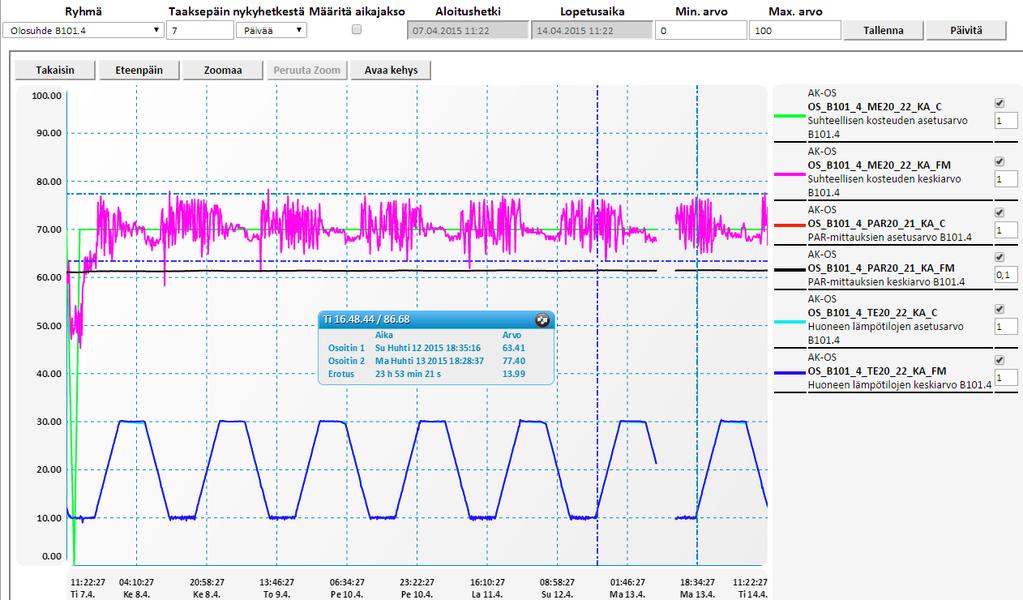
Task: Uncheck the OS_B101_4_PAR20_21_KA_FM series checkbox
Action: [999, 257]
